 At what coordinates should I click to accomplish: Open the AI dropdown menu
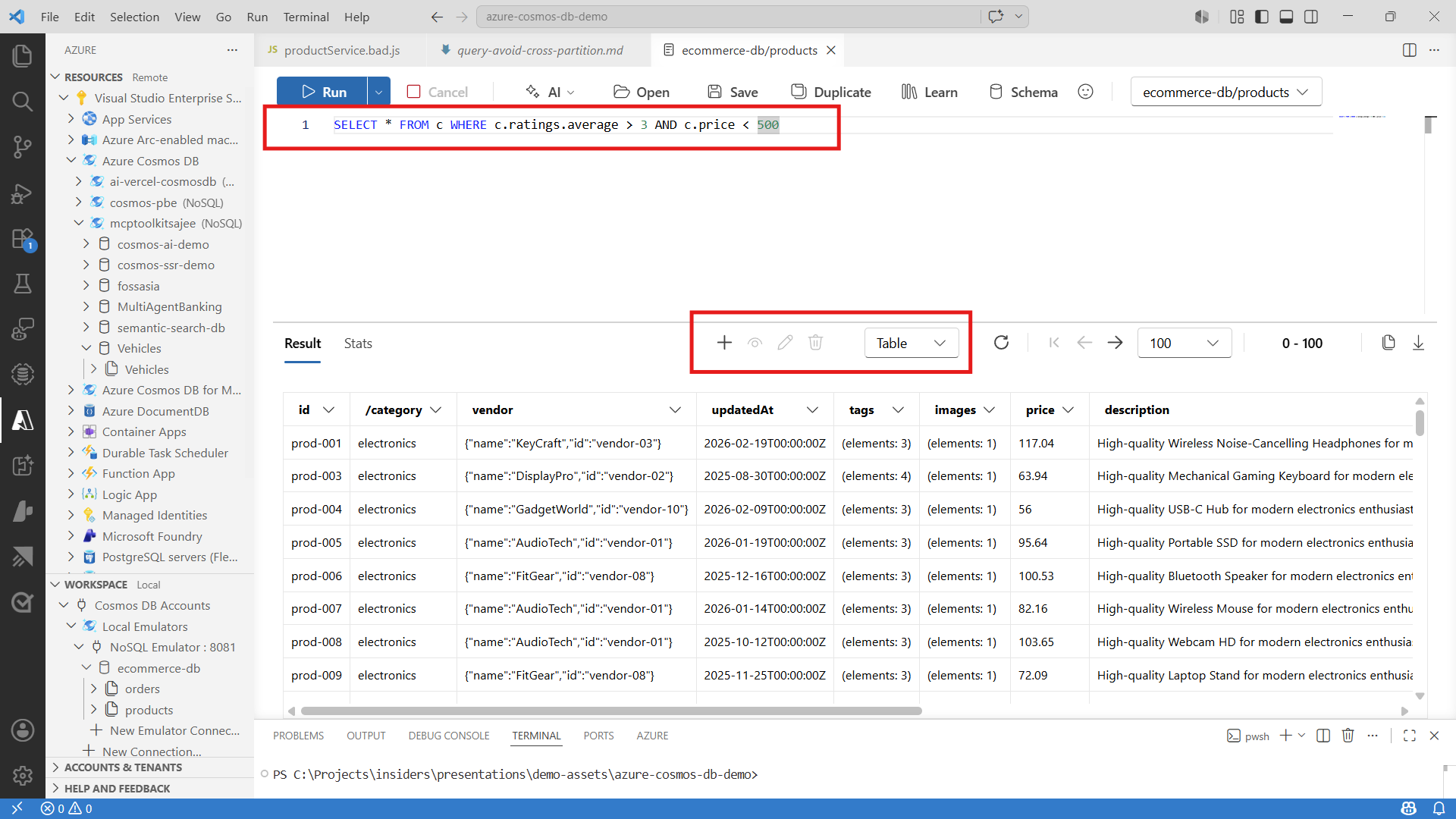tap(551, 92)
